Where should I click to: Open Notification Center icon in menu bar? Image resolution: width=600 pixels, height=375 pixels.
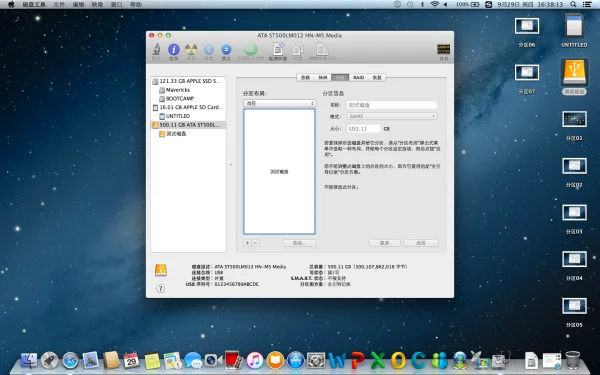click(587, 5)
